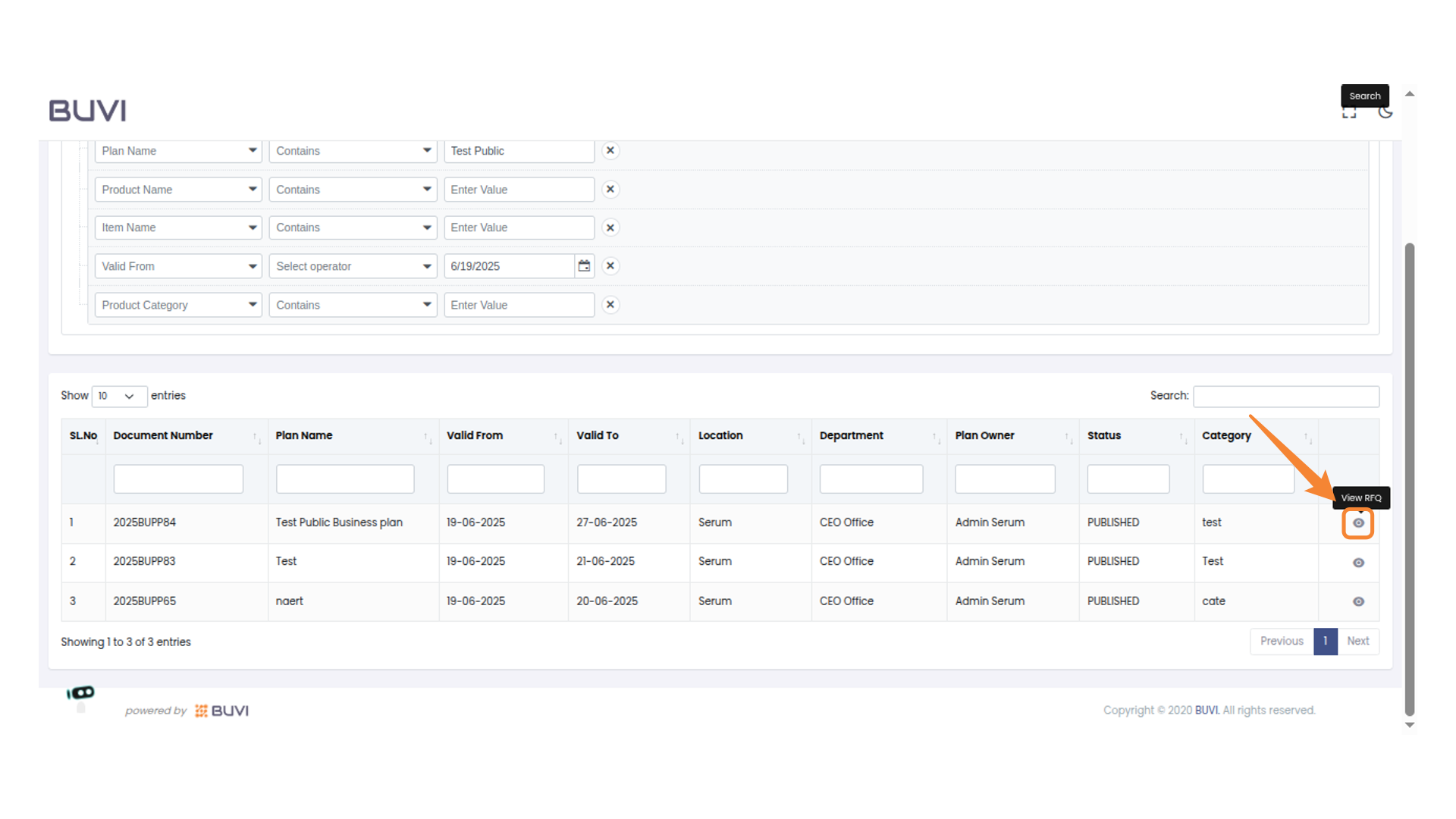1456x819 pixels.
Task: Click the Next pagination button
Action: click(x=1357, y=642)
